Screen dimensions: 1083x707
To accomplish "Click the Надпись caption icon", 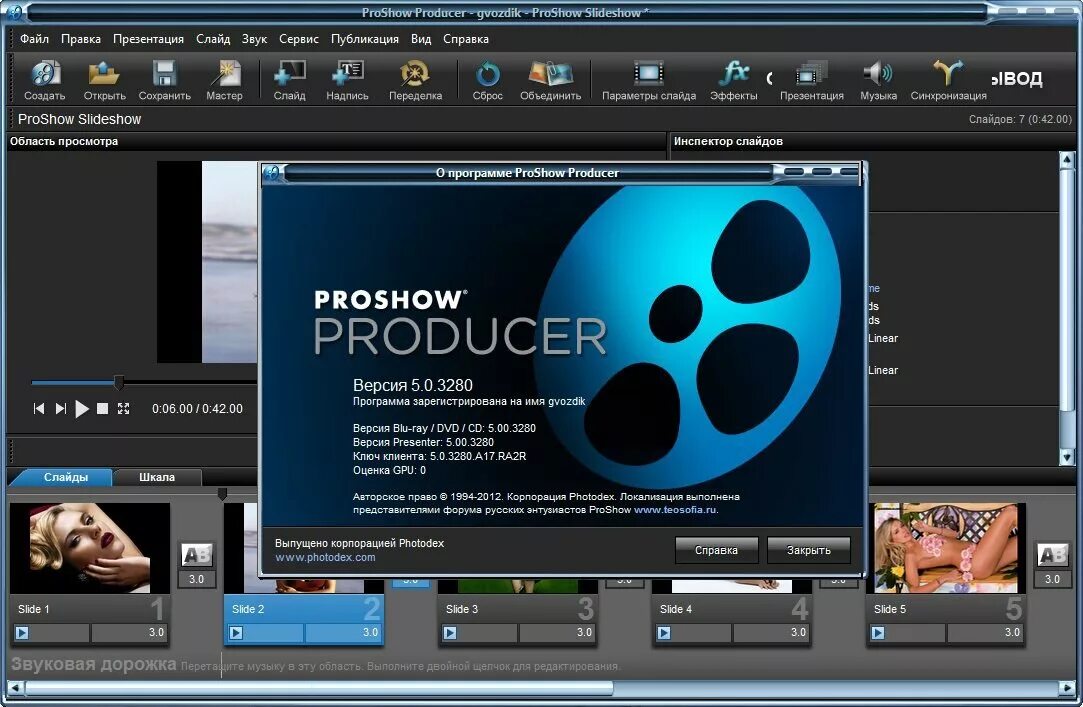I will coord(347,80).
